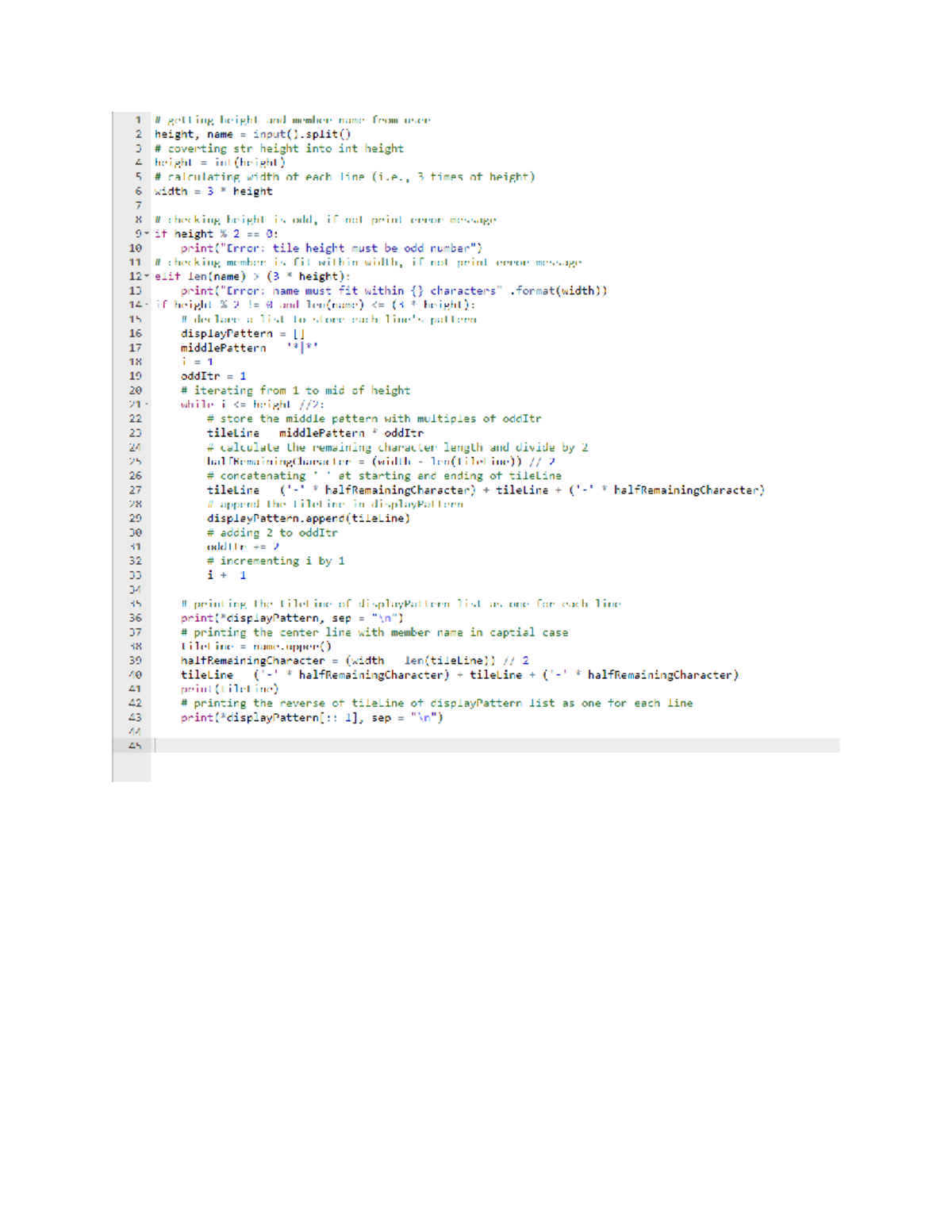Image resolution: width=952 pixels, height=1232 pixels.
Task: Toggle the fold arrow beside line 9
Action: pos(145,233)
